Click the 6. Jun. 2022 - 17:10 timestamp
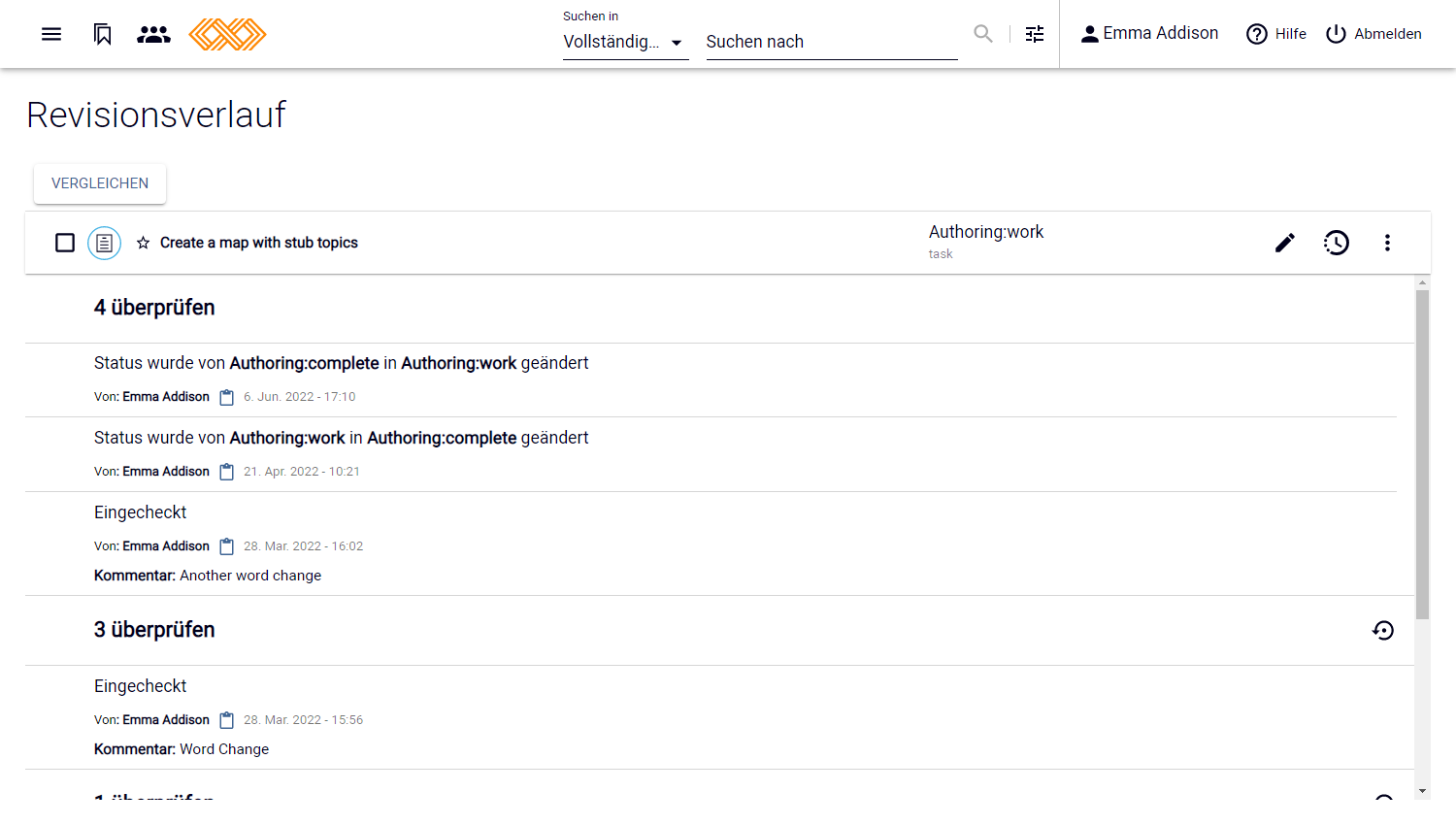 [x=300, y=397]
